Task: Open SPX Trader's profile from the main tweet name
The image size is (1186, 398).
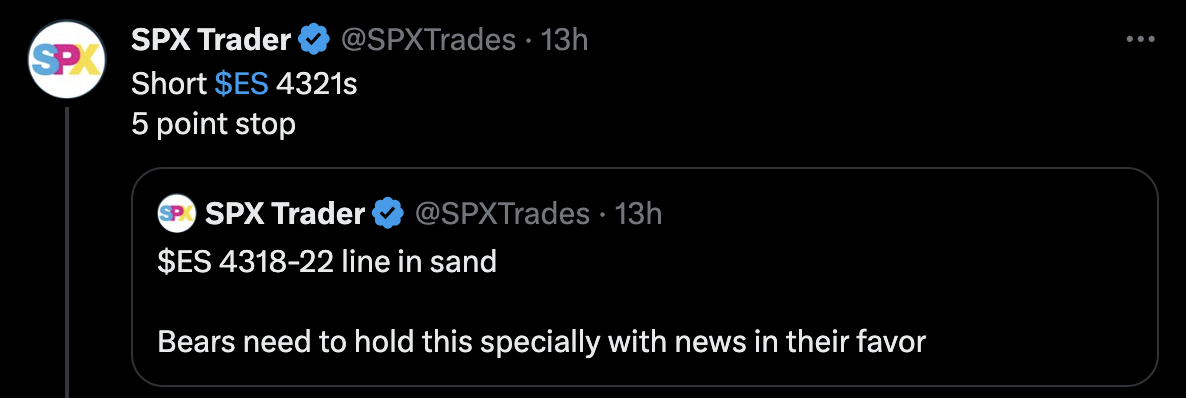Action: 211,39
